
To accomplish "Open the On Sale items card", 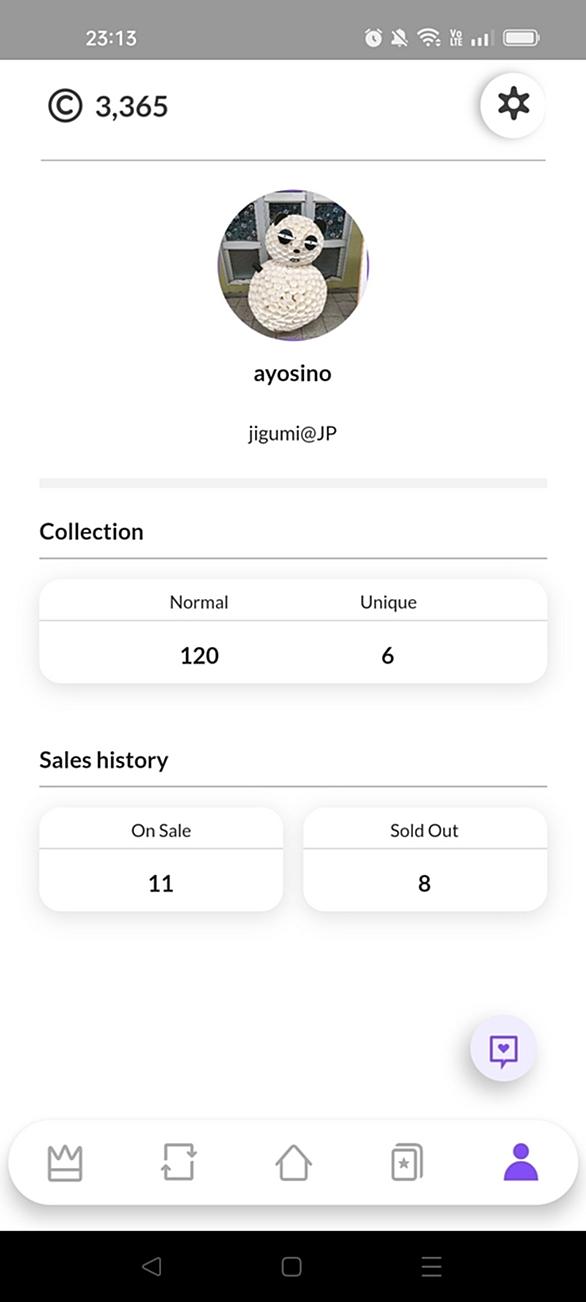I will (x=161, y=859).
